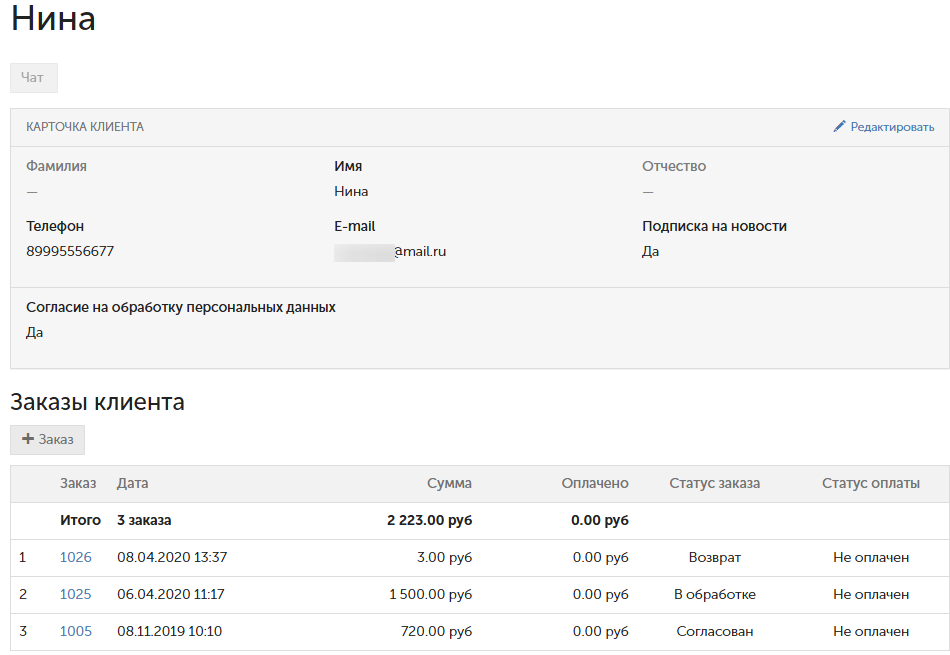
Task: Click the Заказ column header
Action: pos(78,483)
